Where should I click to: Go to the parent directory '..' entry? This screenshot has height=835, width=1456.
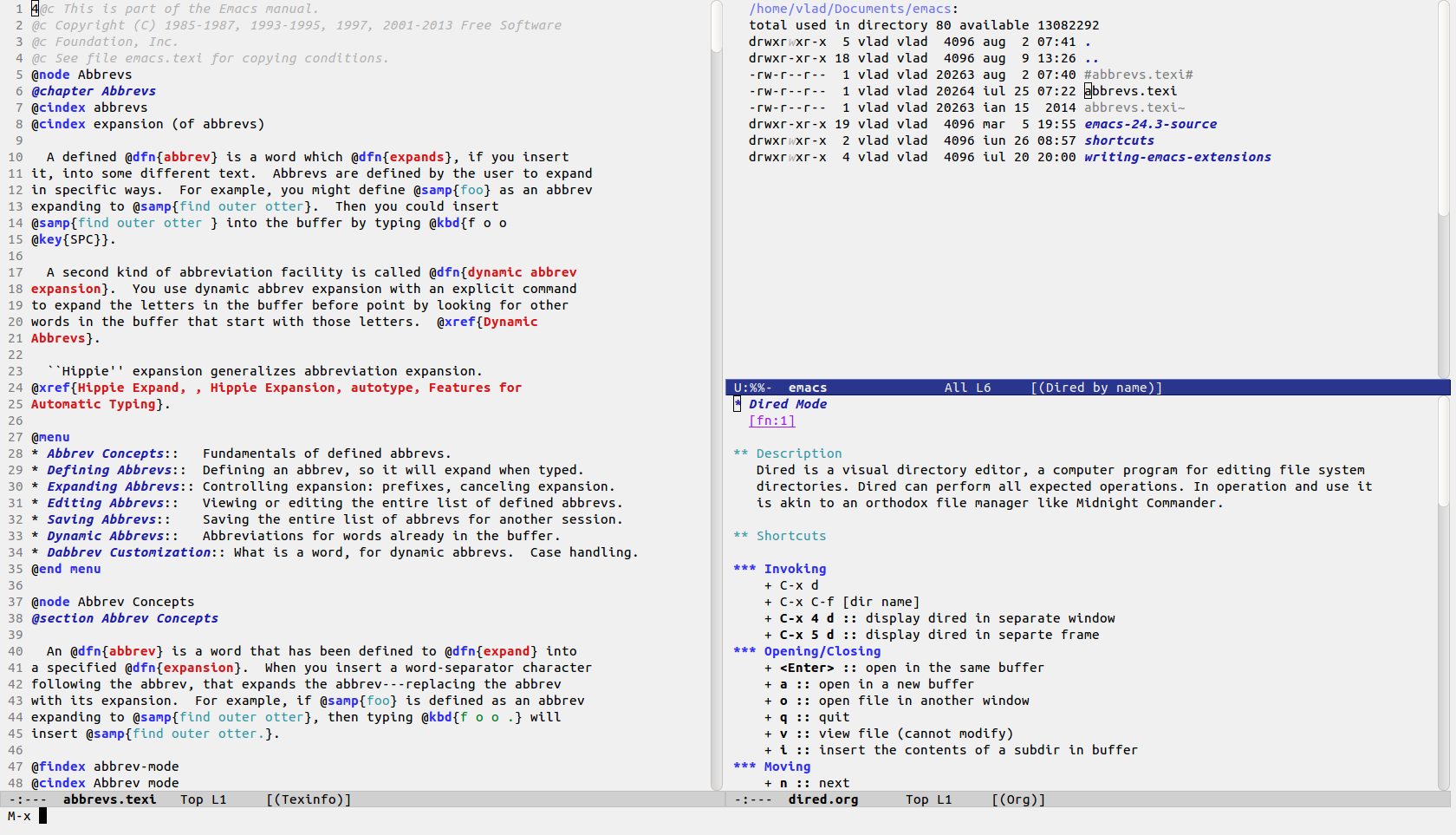coord(1092,58)
